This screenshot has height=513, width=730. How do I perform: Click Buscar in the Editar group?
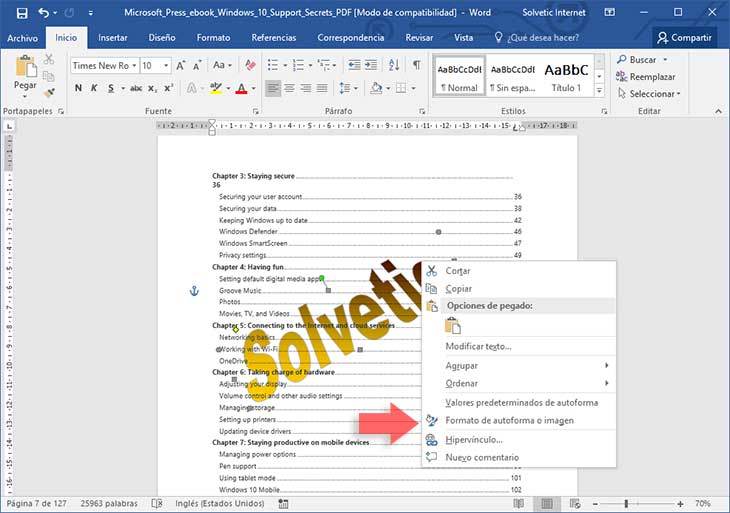point(642,60)
